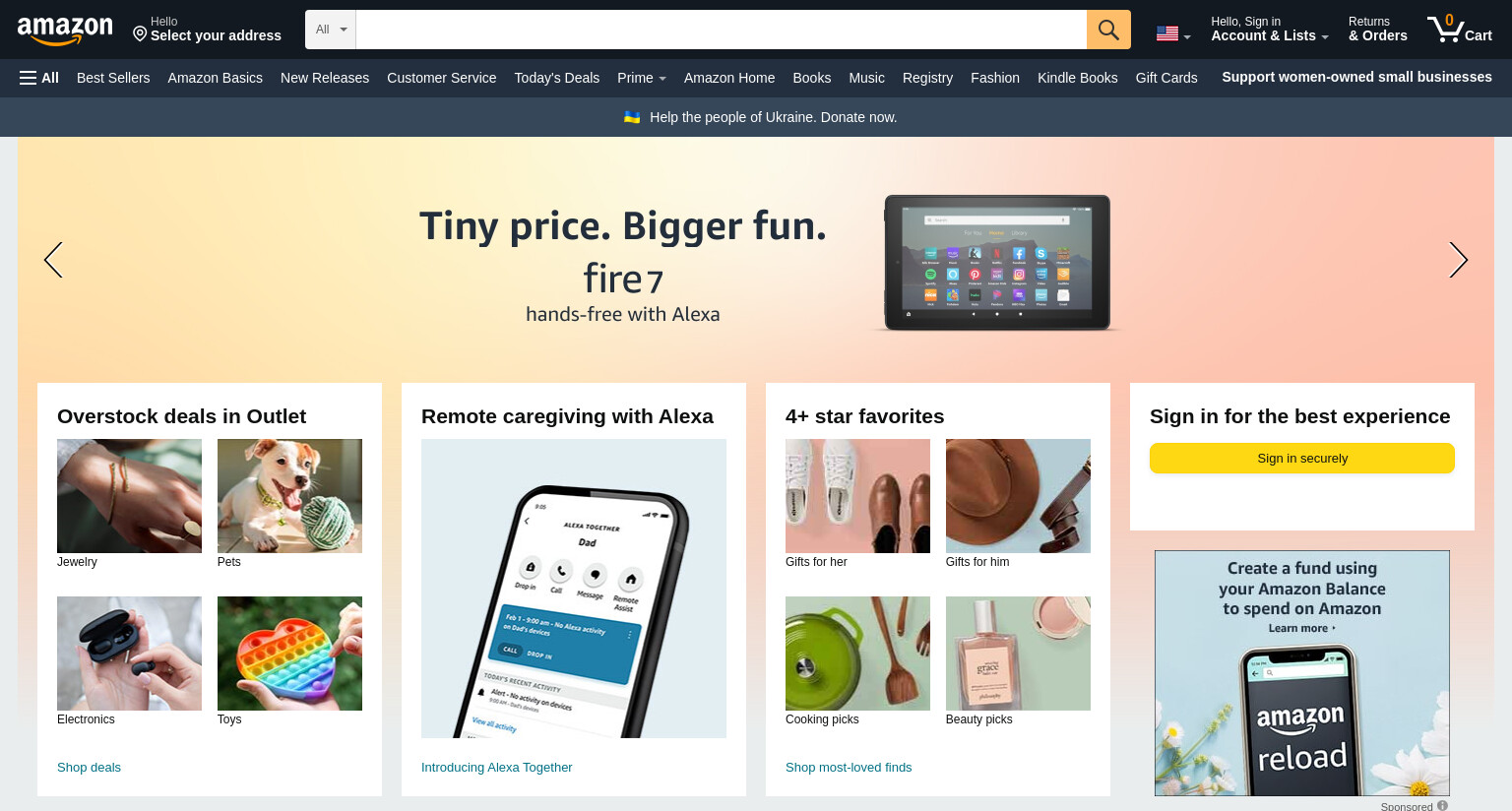Click the orange search magnifier button
The height and width of the screenshot is (811, 1512).
pyautogui.click(x=1108, y=30)
